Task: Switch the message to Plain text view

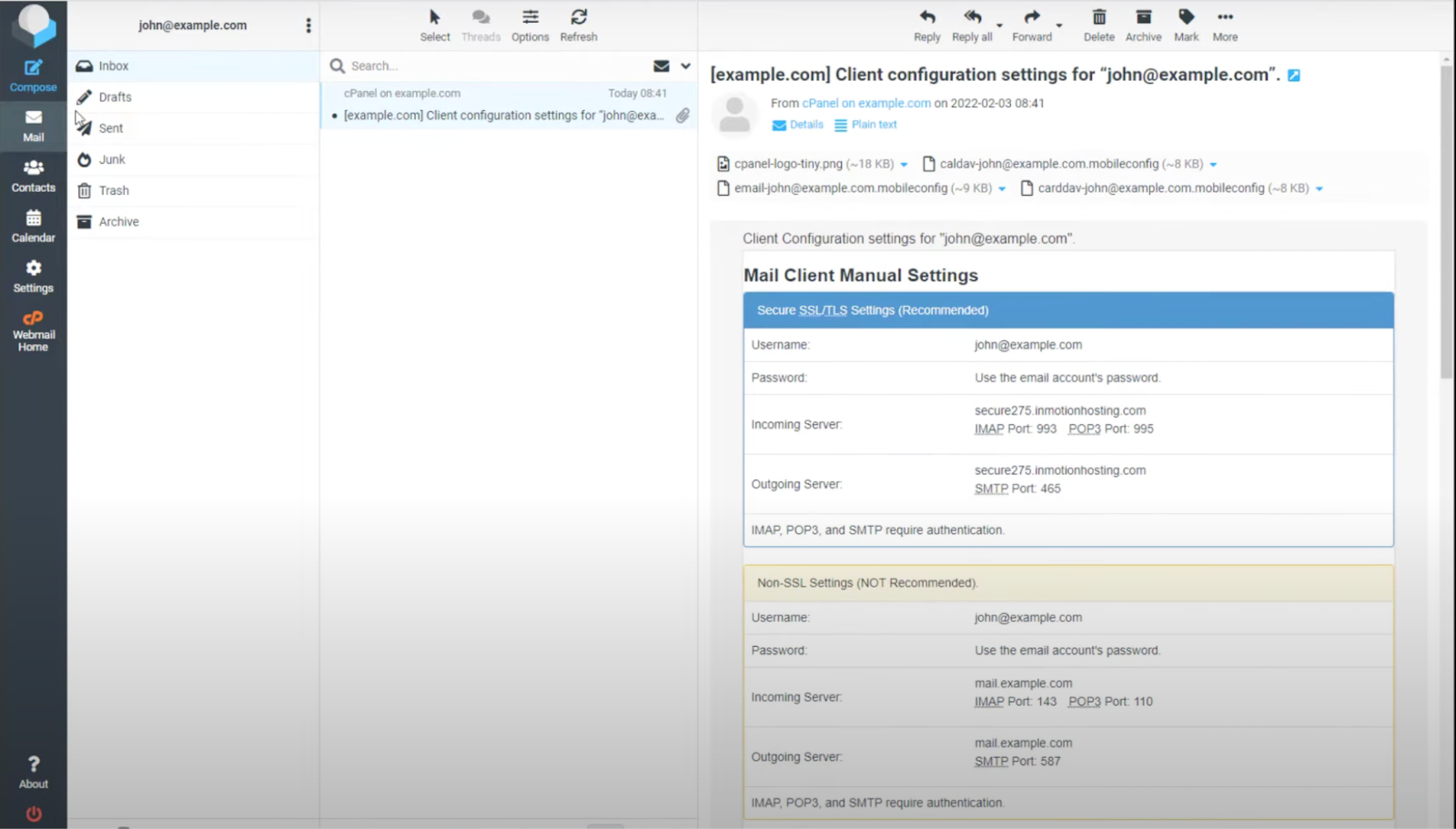Action: pos(872,125)
